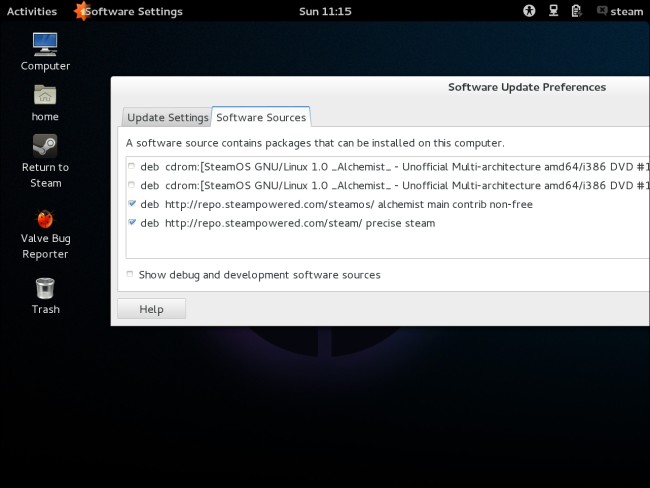The height and width of the screenshot is (488, 650).
Task: Click the Help button
Action: (x=151, y=309)
